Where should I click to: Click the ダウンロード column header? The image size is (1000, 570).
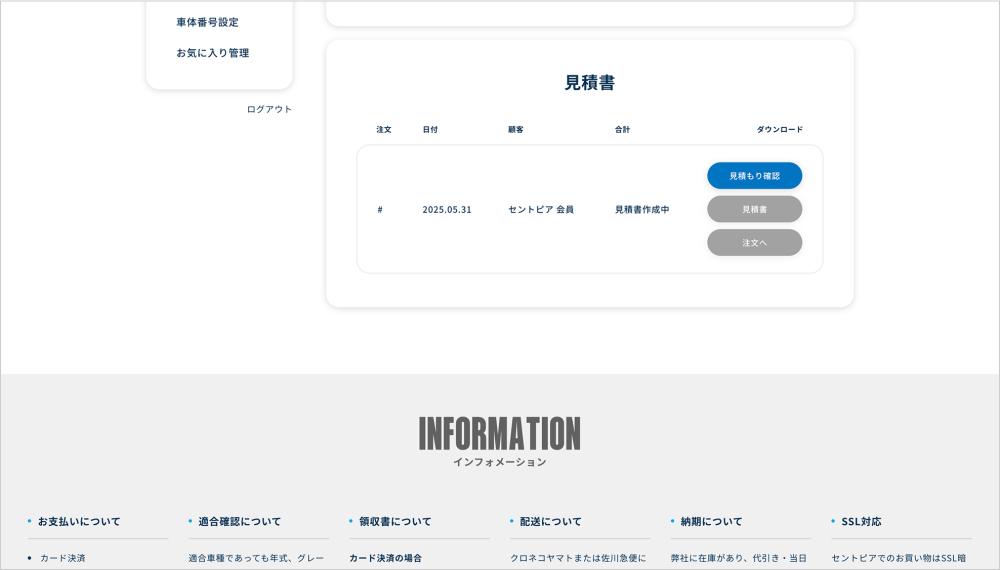[x=779, y=130]
